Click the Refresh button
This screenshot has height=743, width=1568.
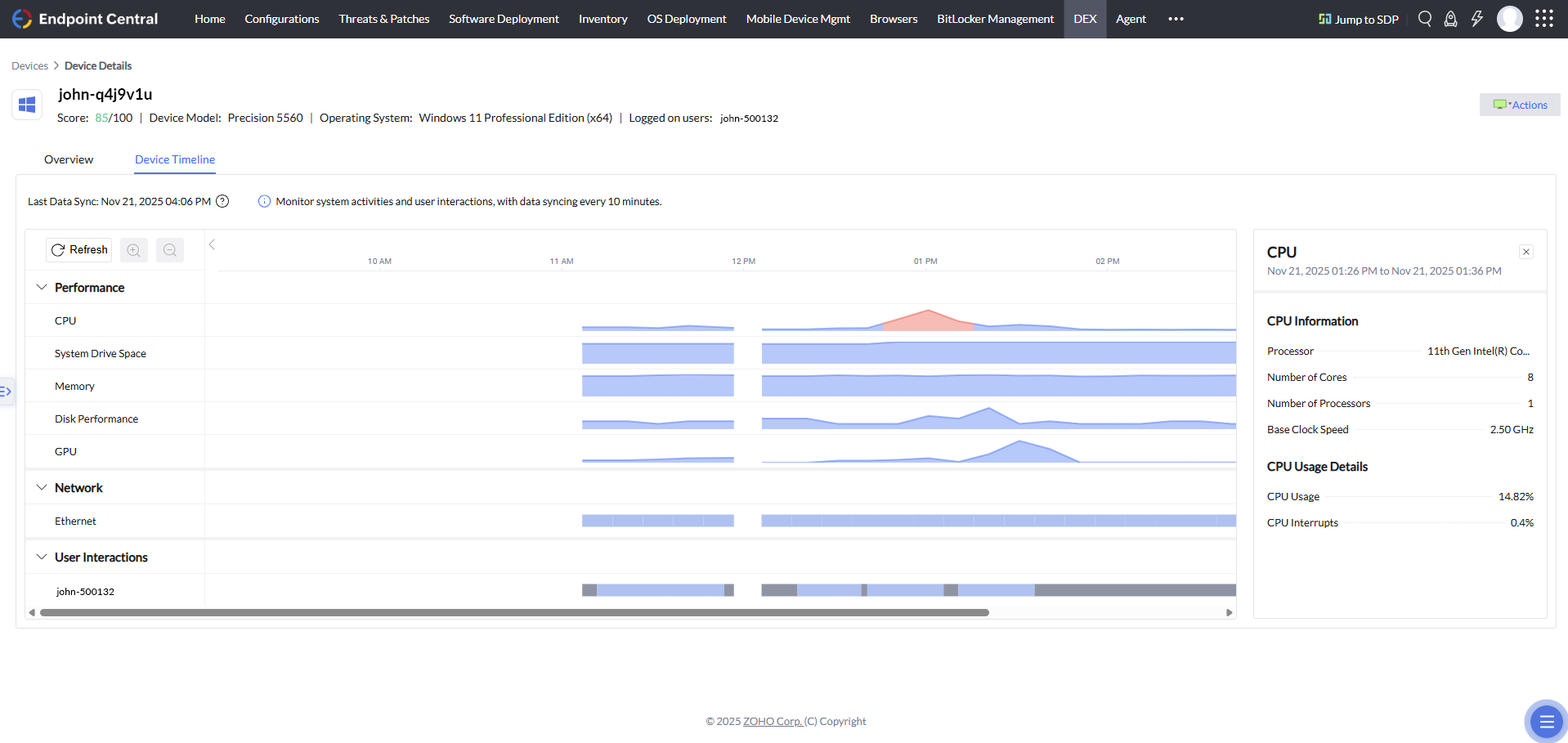point(78,249)
